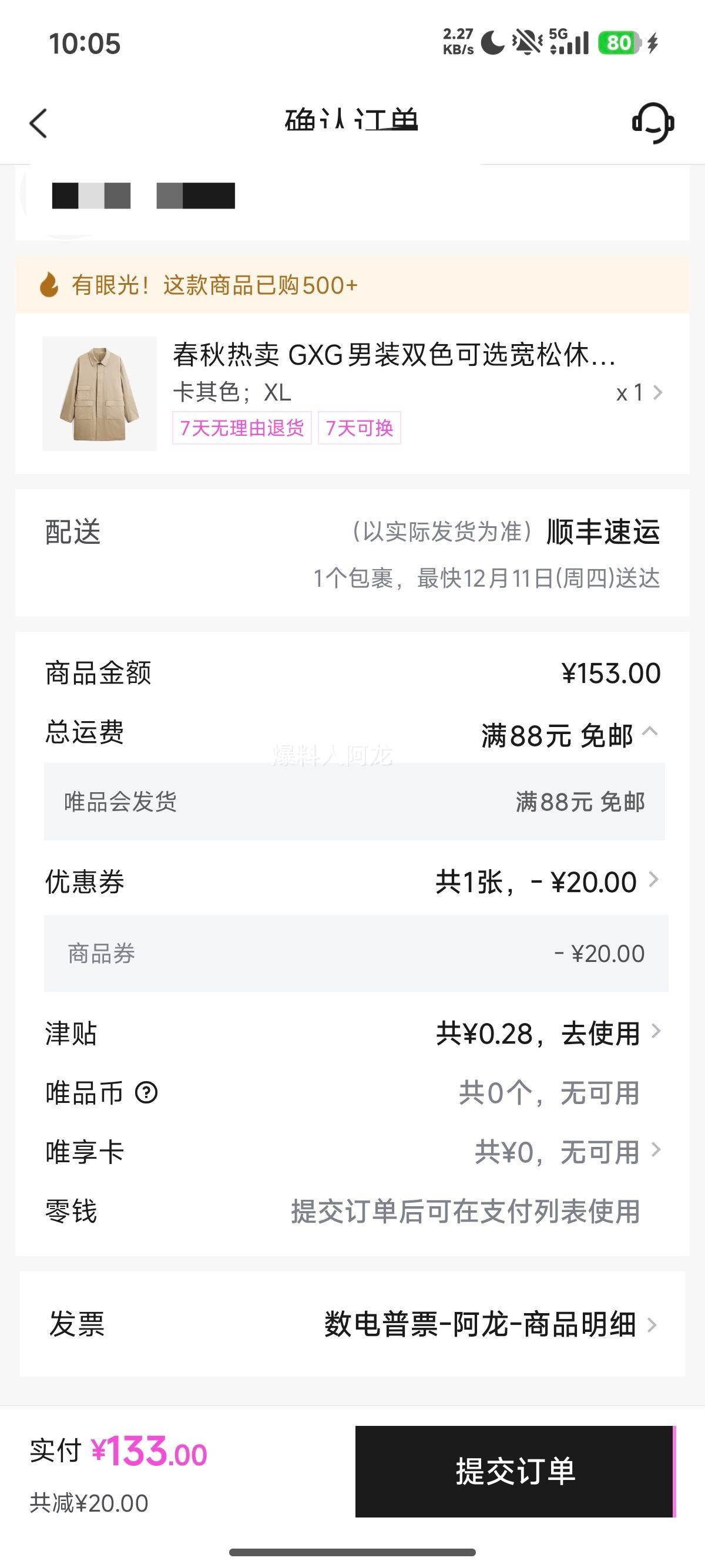Open 津贴 allowance to use ¥0.28
Viewport: 705px width, 1568px height.
(x=655, y=1032)
